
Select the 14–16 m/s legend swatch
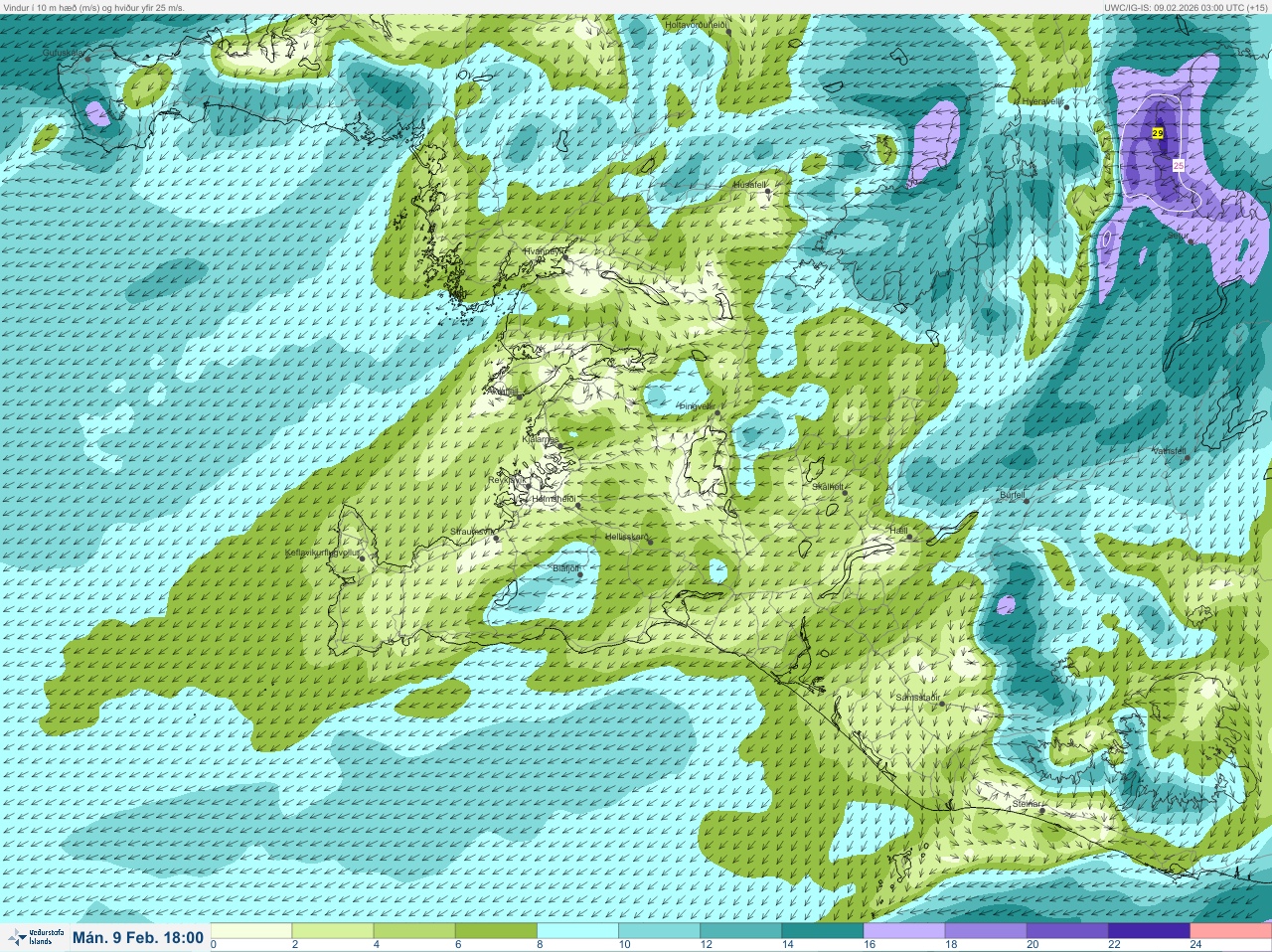click(823, 931)
